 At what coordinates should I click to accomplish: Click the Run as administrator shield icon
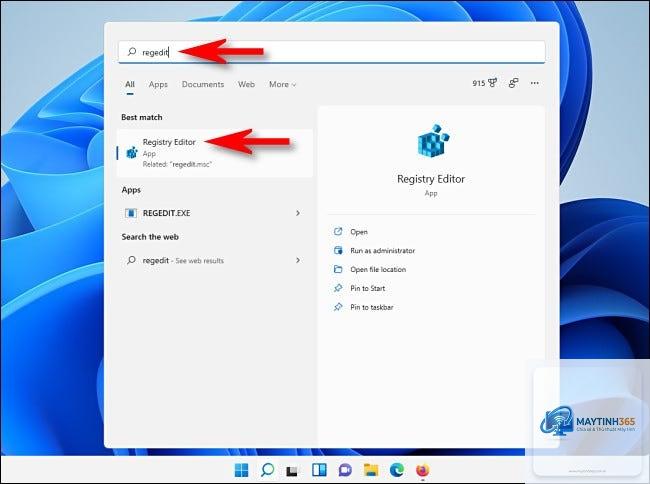(338, 250)
